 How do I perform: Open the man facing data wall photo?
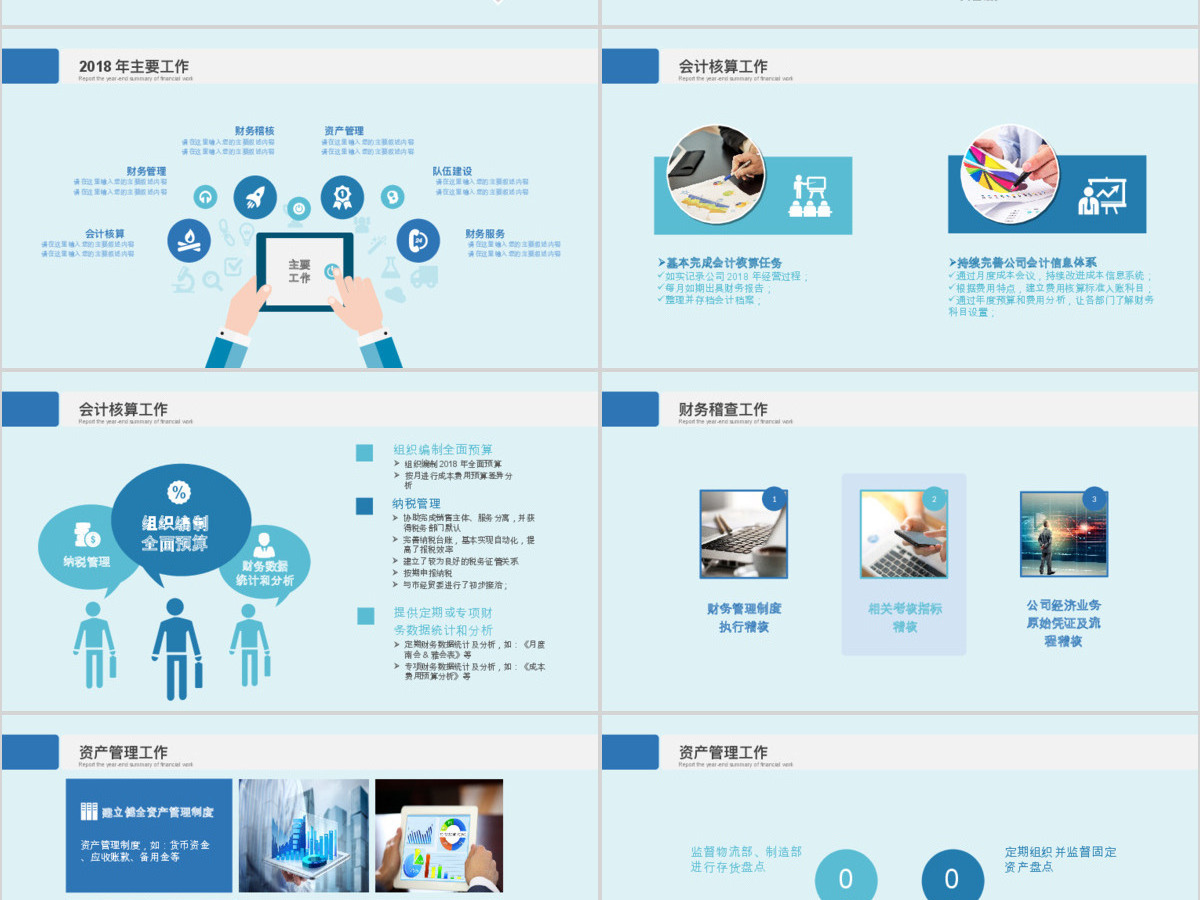1064,534
